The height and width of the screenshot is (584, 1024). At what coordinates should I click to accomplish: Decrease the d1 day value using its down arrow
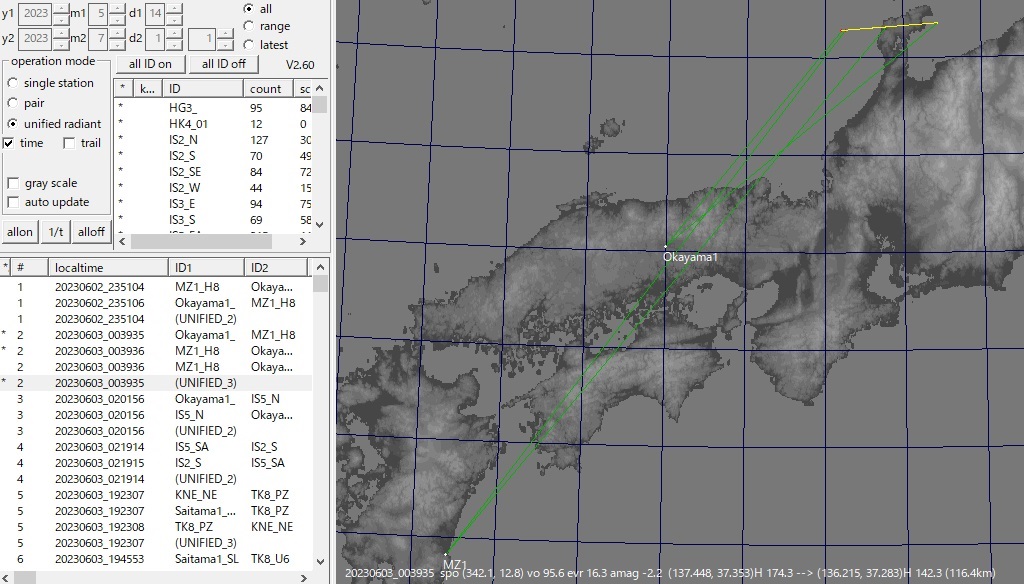(174, 23)
